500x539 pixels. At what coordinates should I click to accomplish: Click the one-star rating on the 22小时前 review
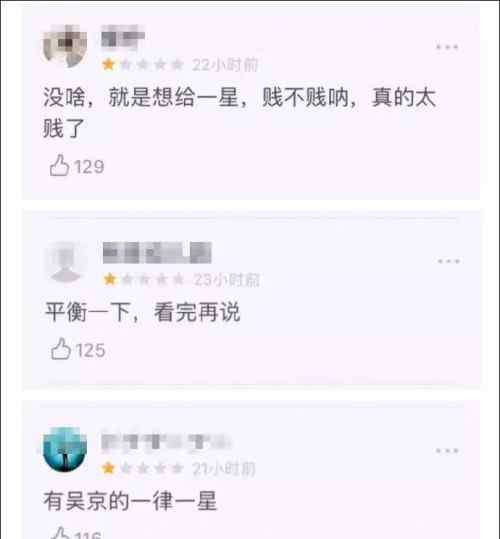(143, 65)
